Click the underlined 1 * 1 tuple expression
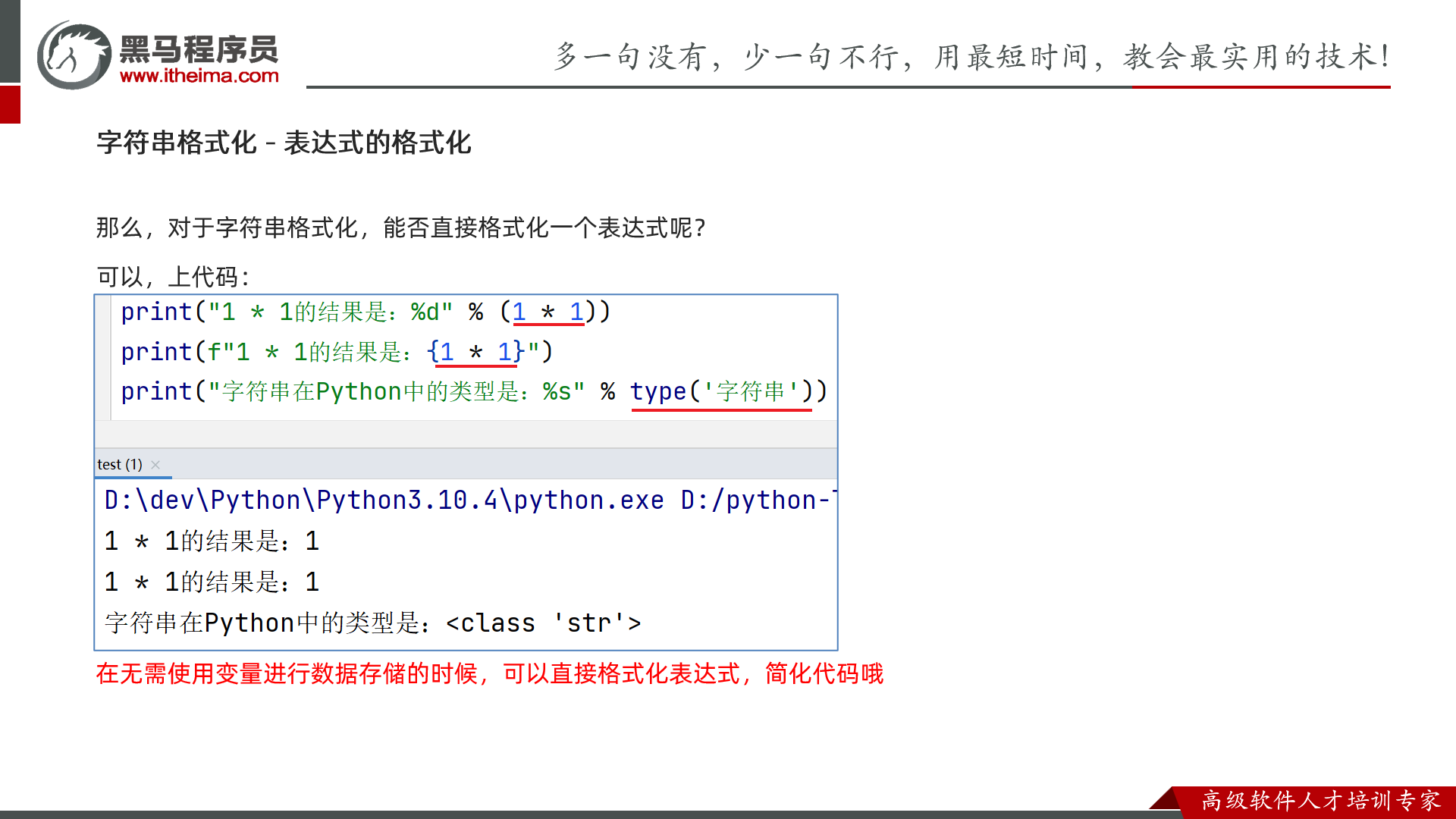Image resolution: width=1456 pixels, height=819 pixels. 548,312
